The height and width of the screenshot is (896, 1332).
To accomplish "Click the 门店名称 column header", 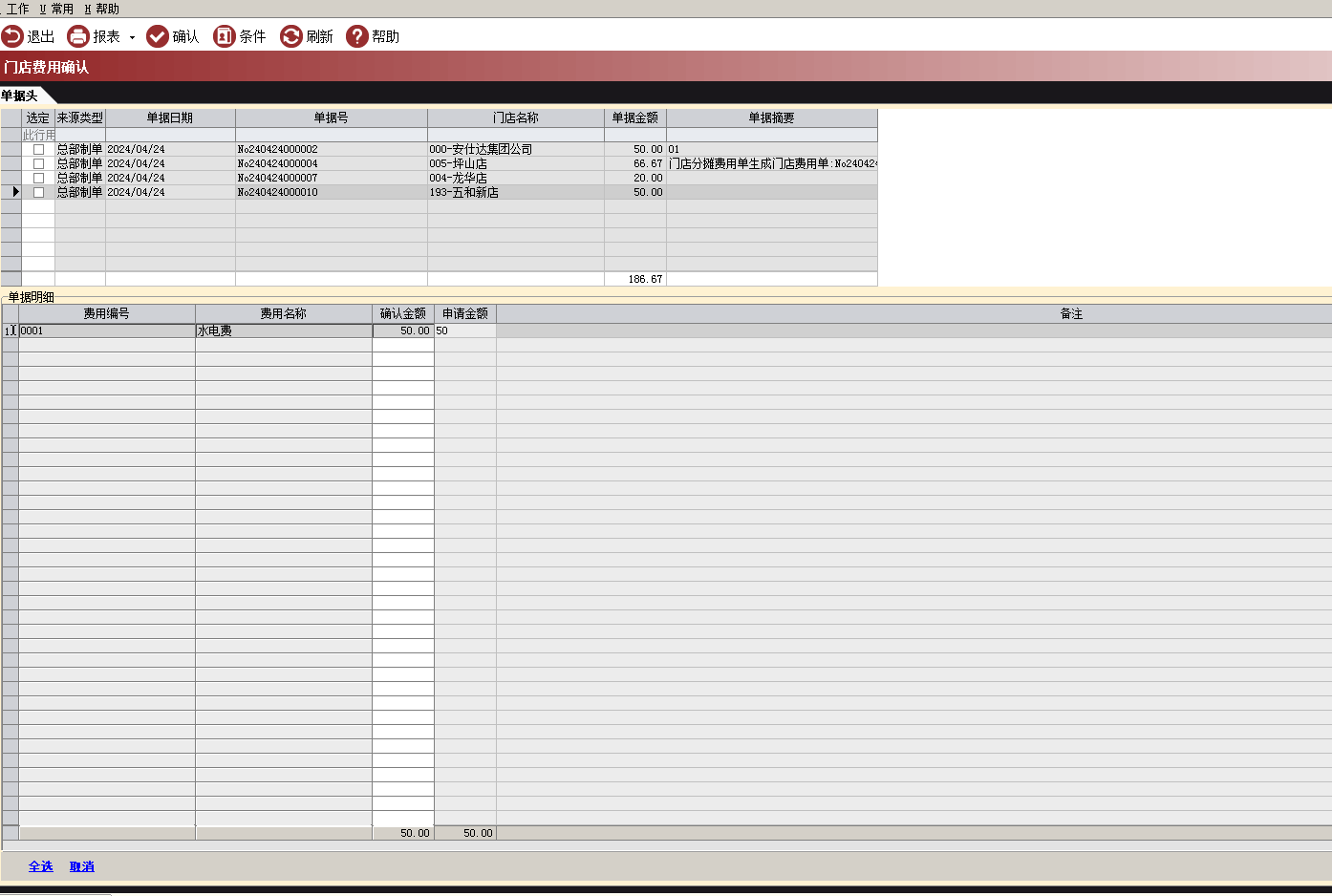I will [x=516, y=118].
